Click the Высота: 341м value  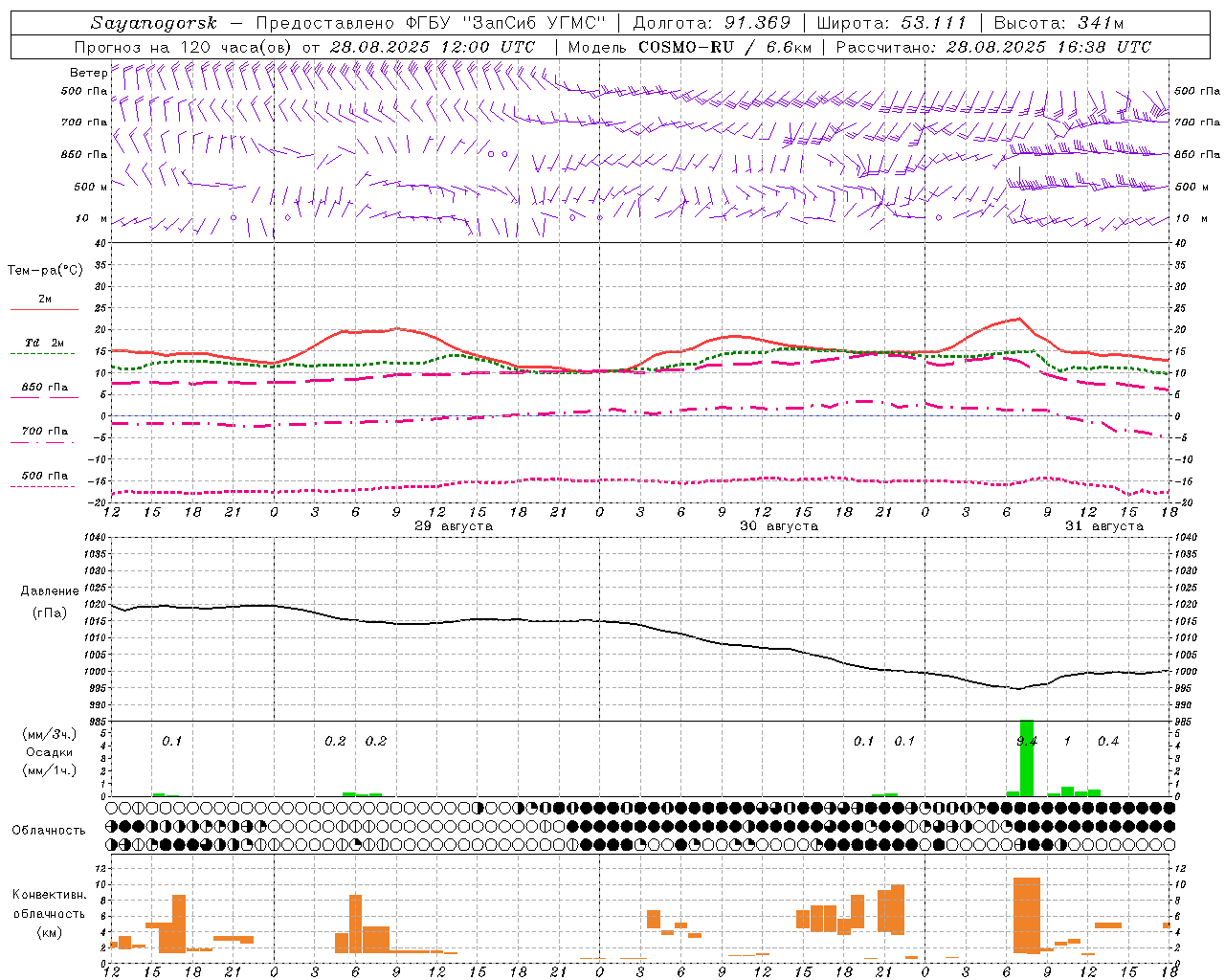[x=1058, y=23]
